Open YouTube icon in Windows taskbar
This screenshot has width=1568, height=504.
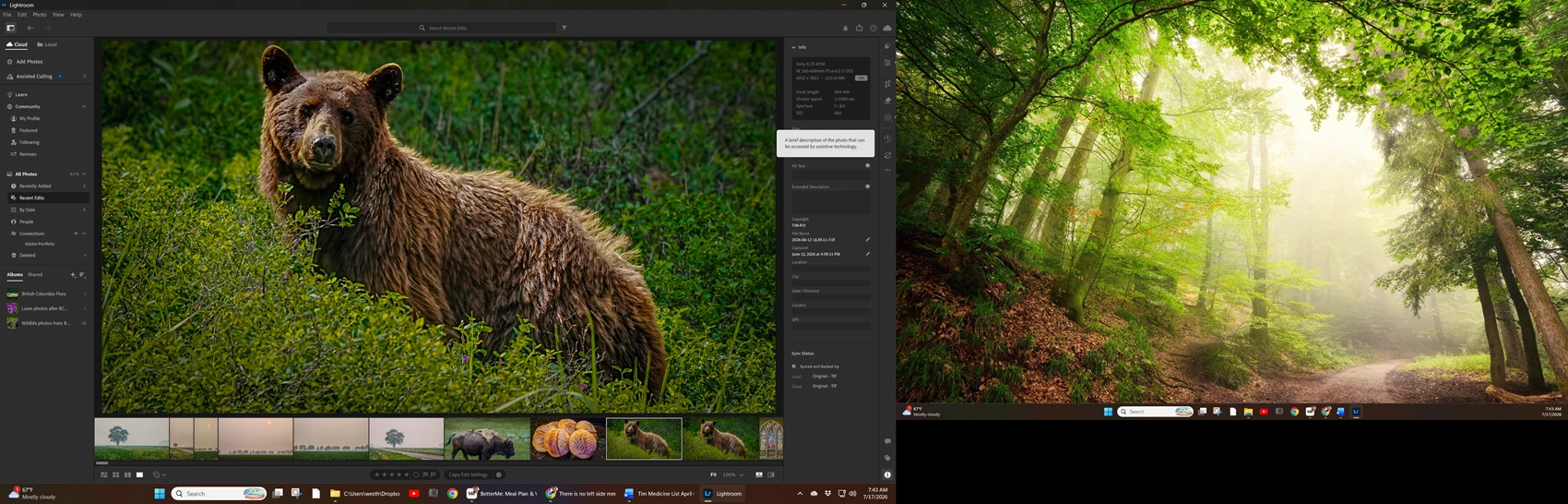(413, 494)
